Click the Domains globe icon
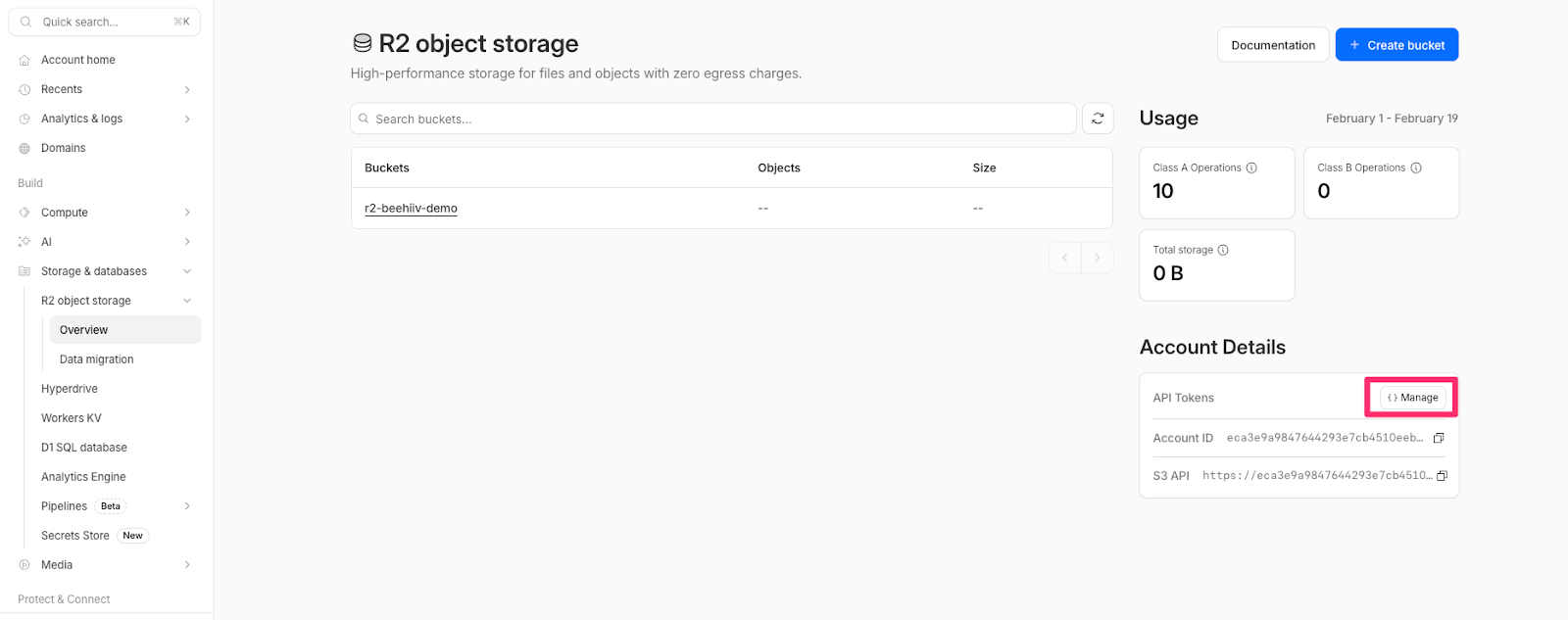 point(24,148)
